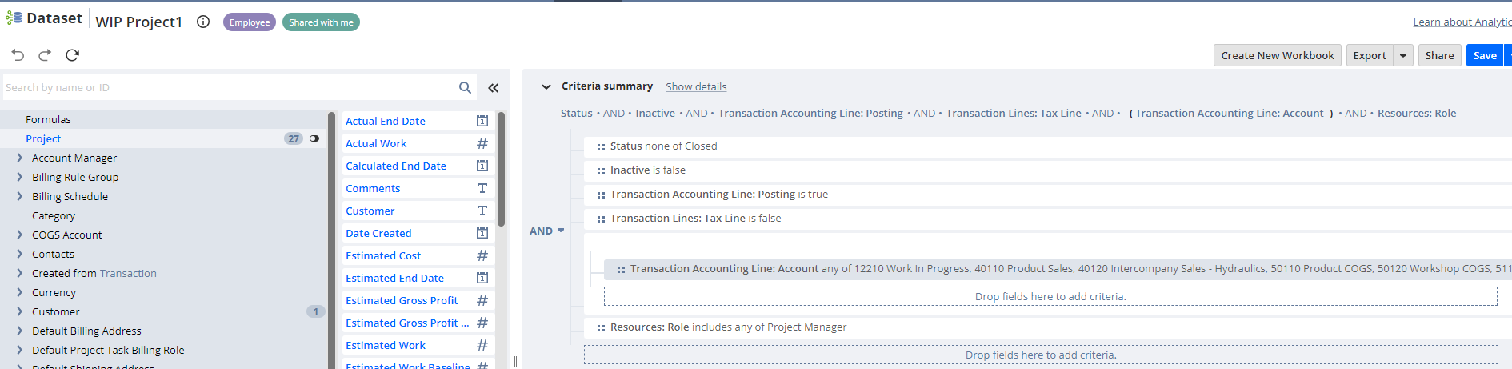Click the search magnifier icon

pyautogui.click(x=466, y=88)
